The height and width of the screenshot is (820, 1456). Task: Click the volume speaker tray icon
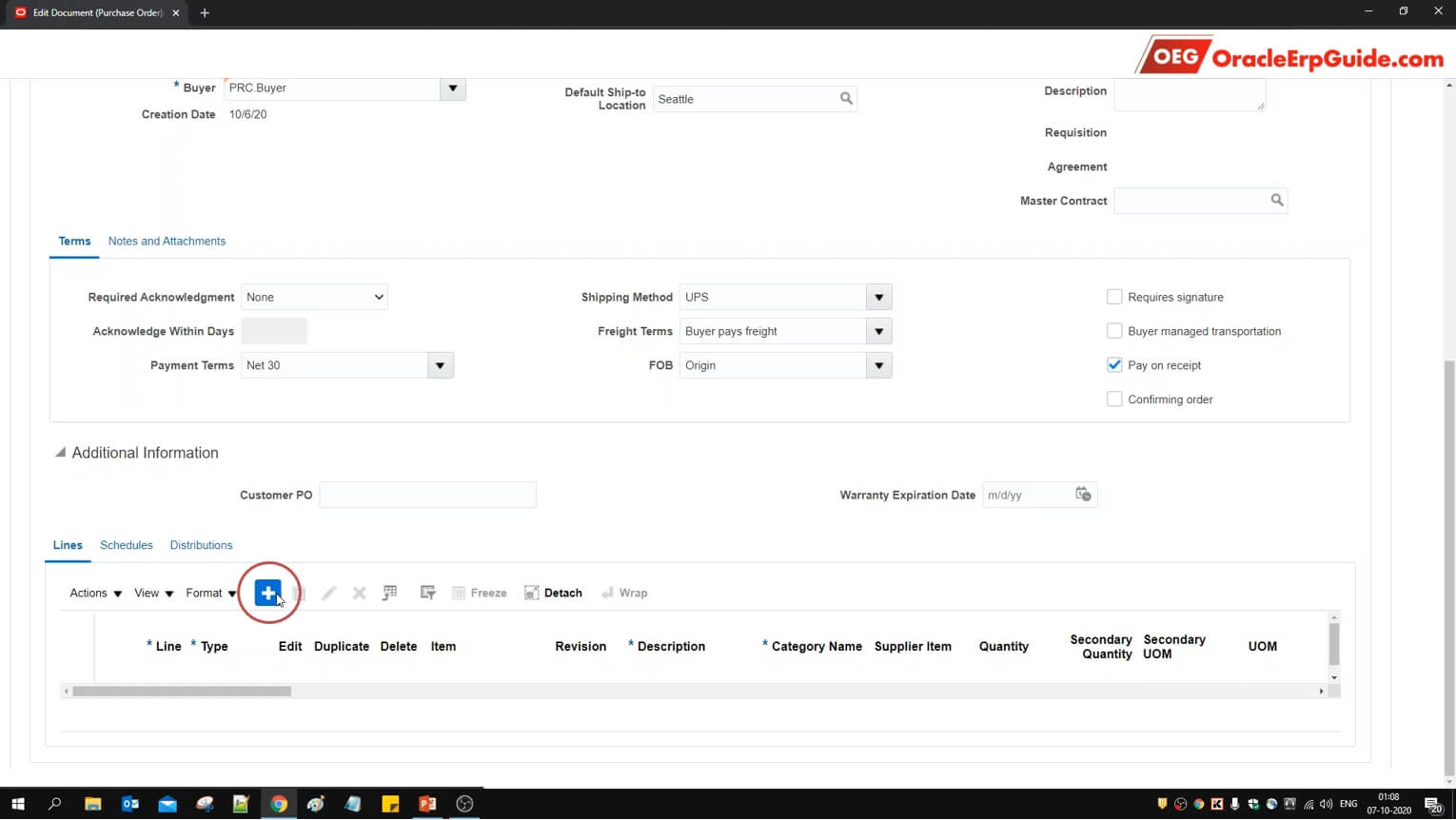1327,805
